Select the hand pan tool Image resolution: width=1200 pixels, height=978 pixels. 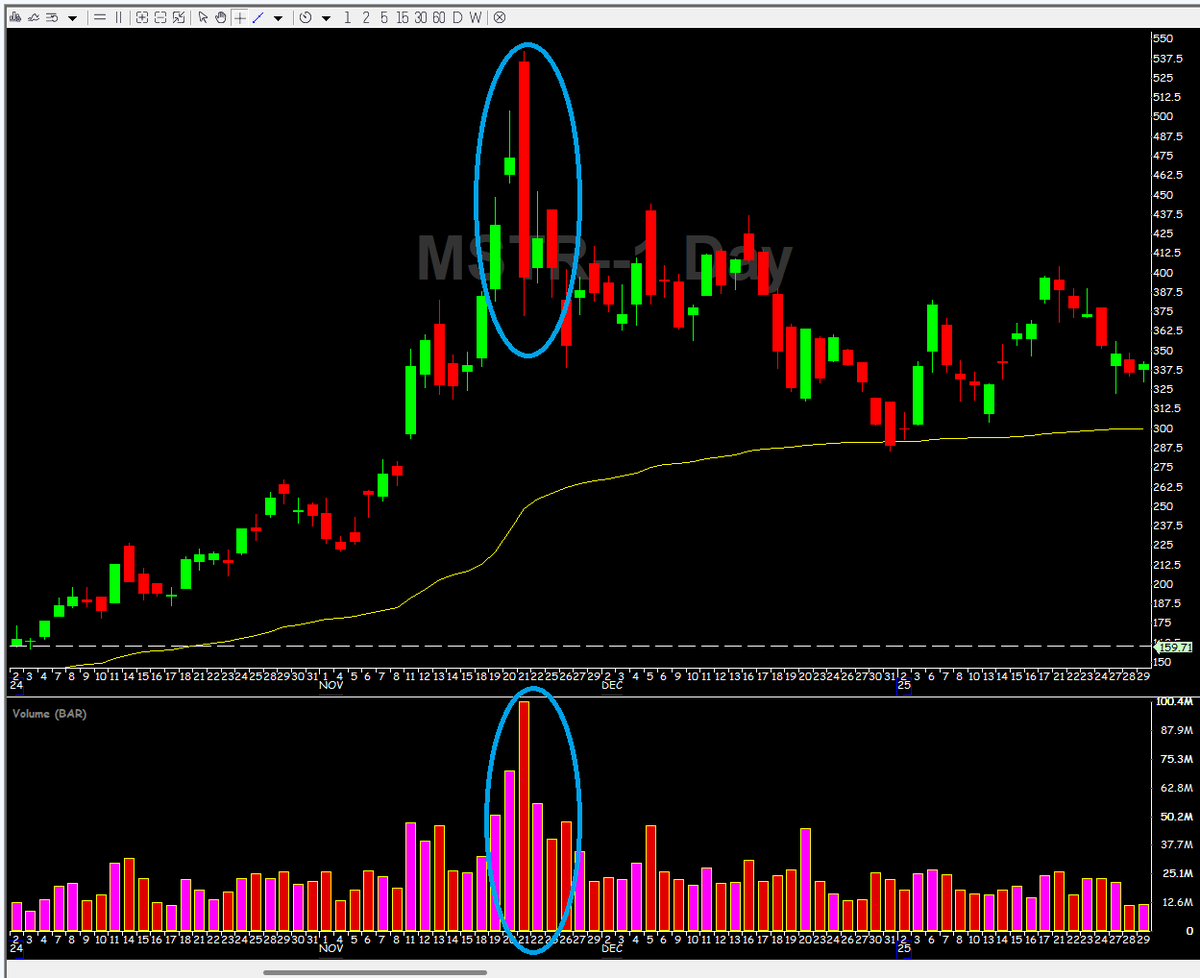point(220,17)
